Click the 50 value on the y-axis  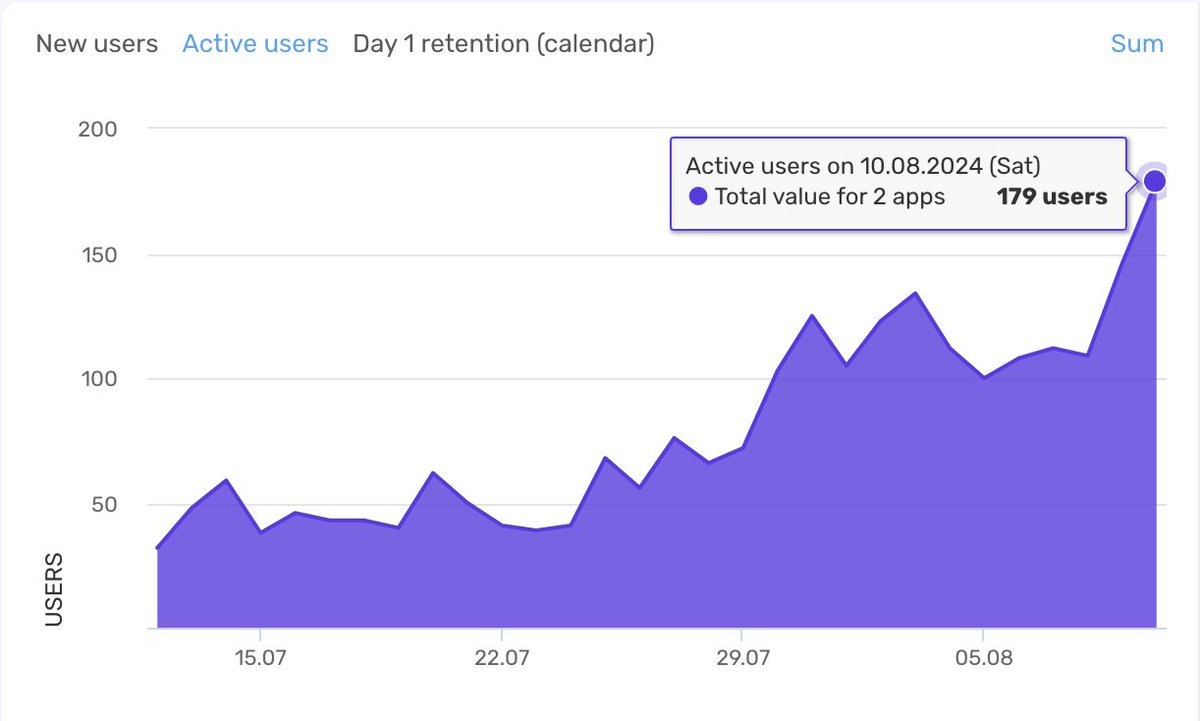click(x=103, y=505)
